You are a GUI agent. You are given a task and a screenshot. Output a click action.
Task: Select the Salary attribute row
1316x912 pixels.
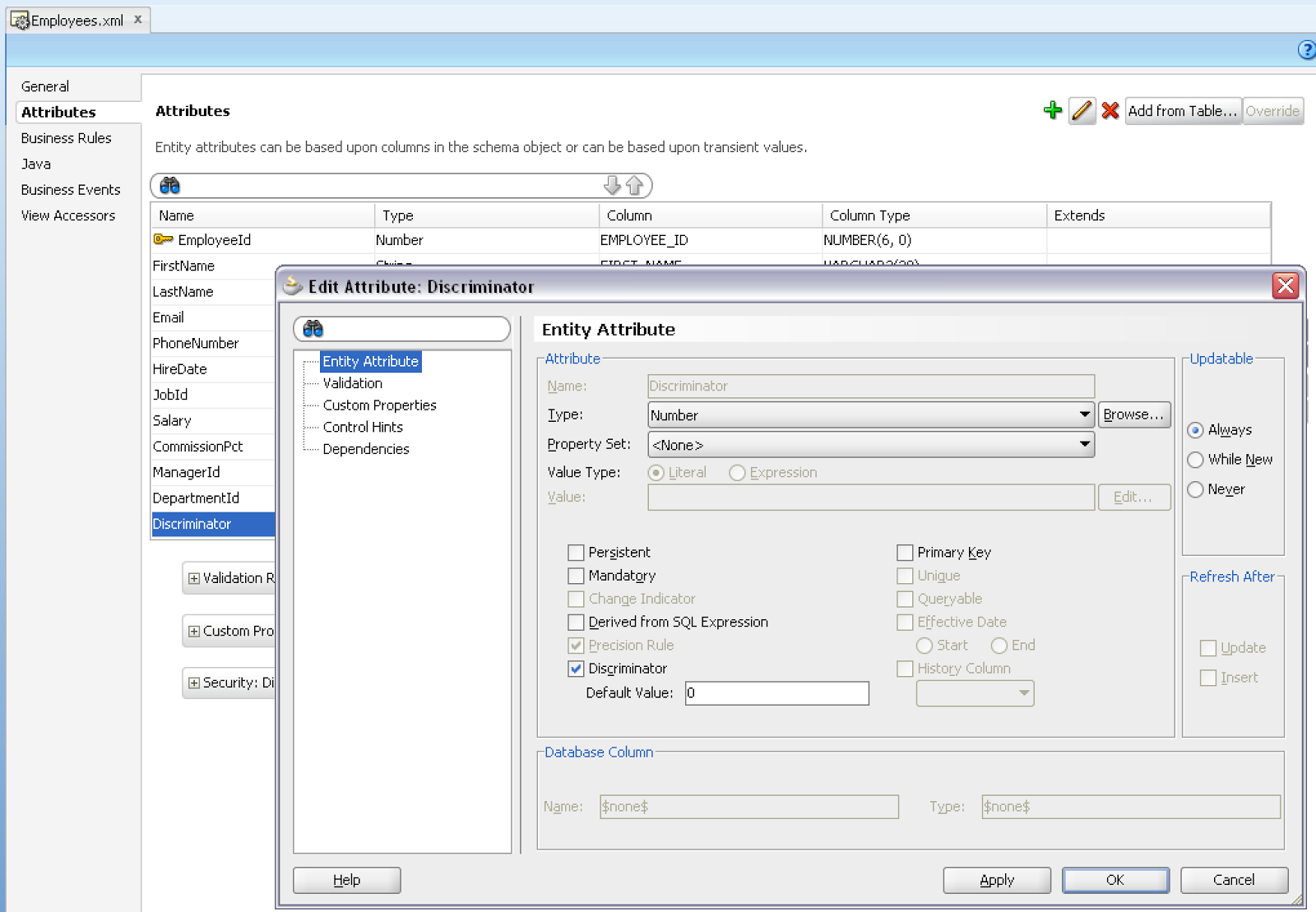point(213,421)
